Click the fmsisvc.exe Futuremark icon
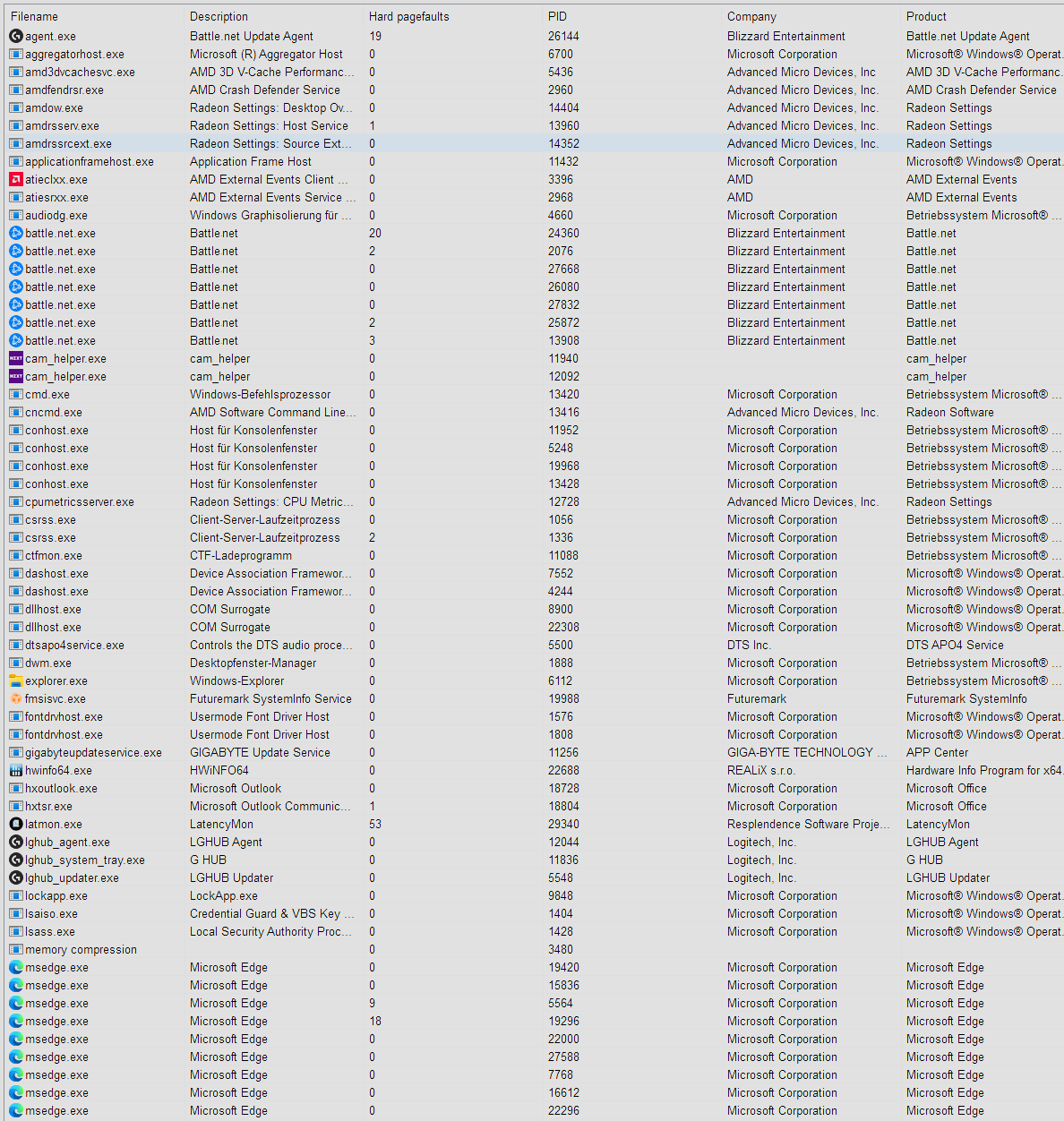The image size is (1064, 1121). pyautogui.click(x=16, y=699)
